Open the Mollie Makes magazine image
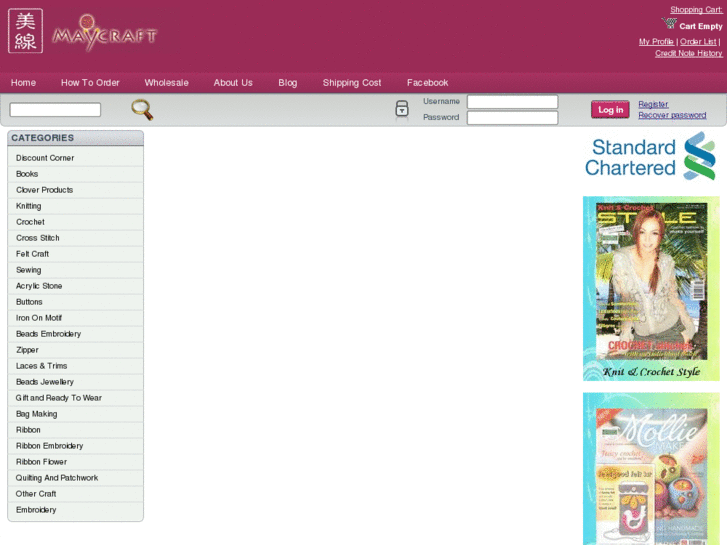 651,468
